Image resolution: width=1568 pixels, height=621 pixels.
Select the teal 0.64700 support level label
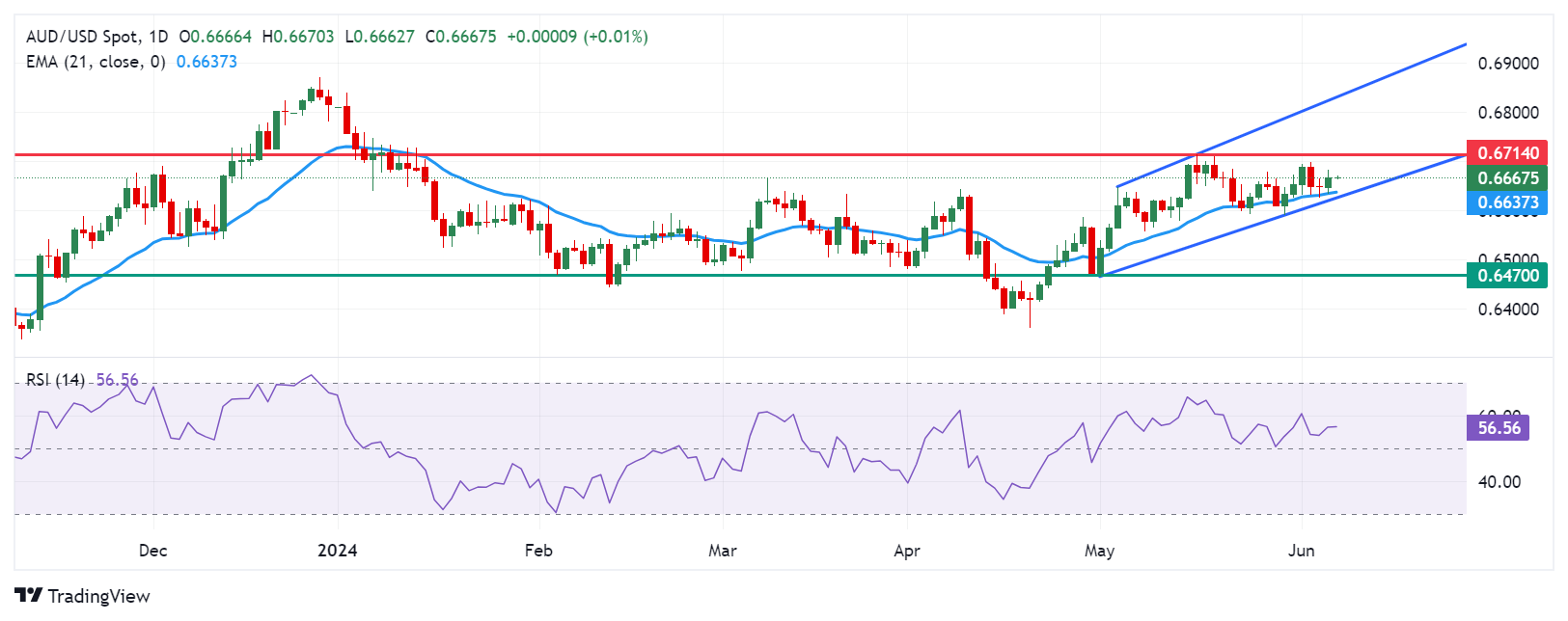[x=1506, y=276]
